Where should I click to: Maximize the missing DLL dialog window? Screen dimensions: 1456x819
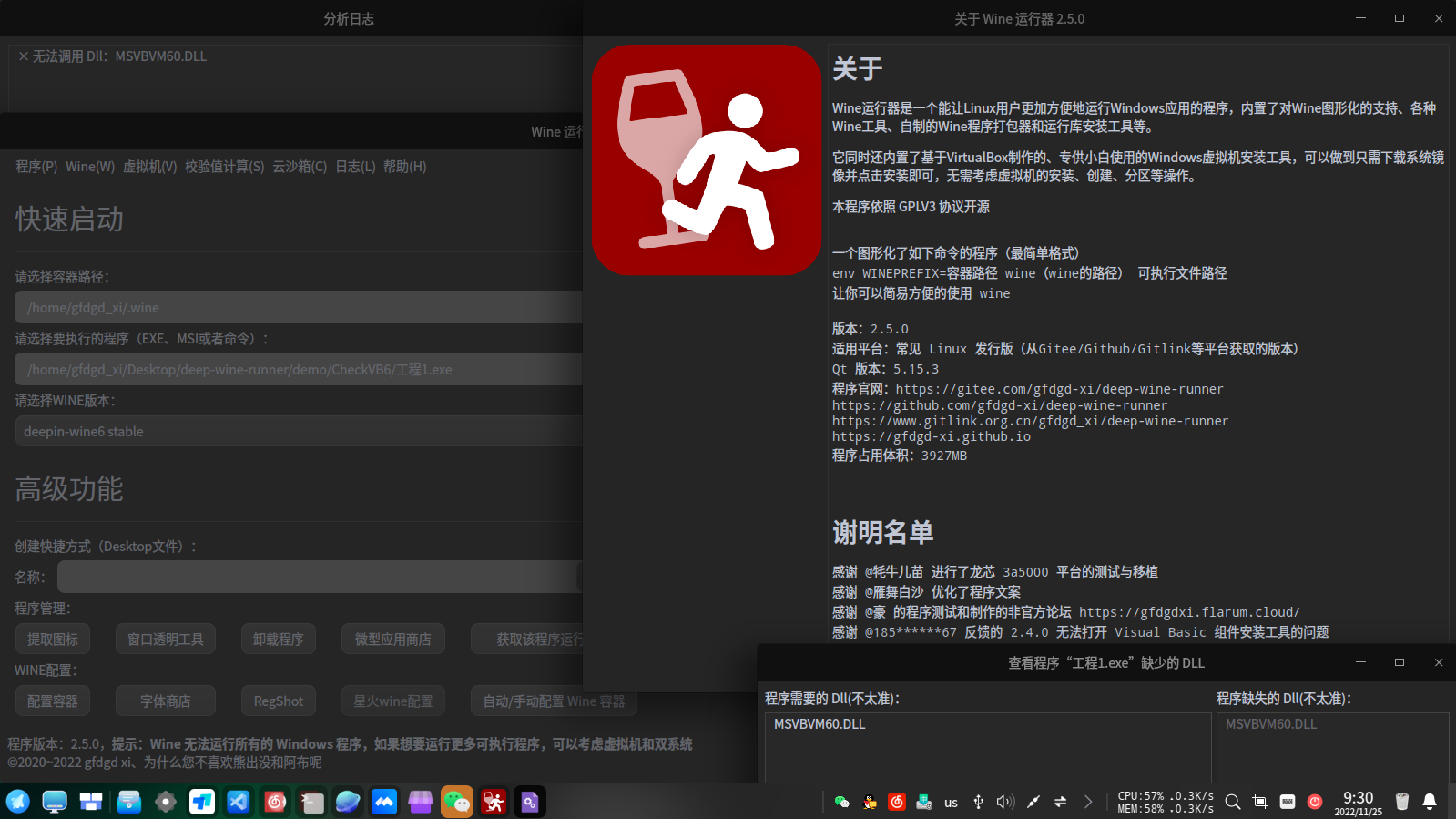coord(1400,662)
